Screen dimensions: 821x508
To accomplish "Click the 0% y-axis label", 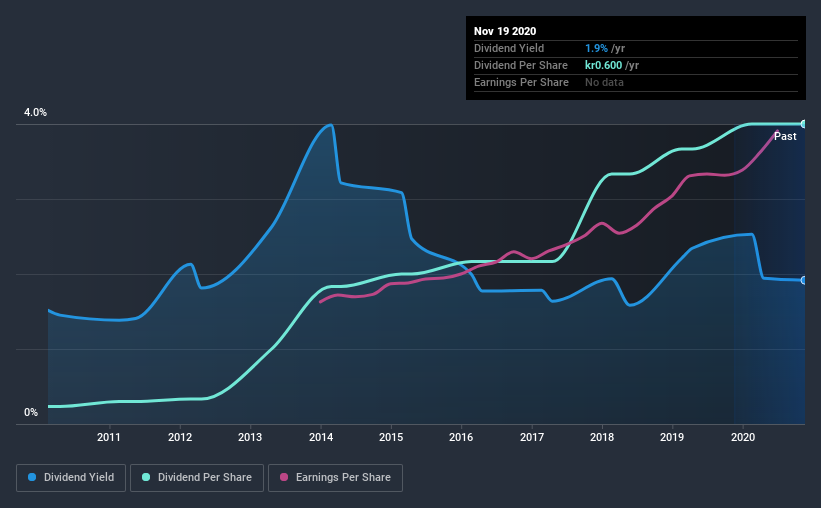I will tap(31, 413).
